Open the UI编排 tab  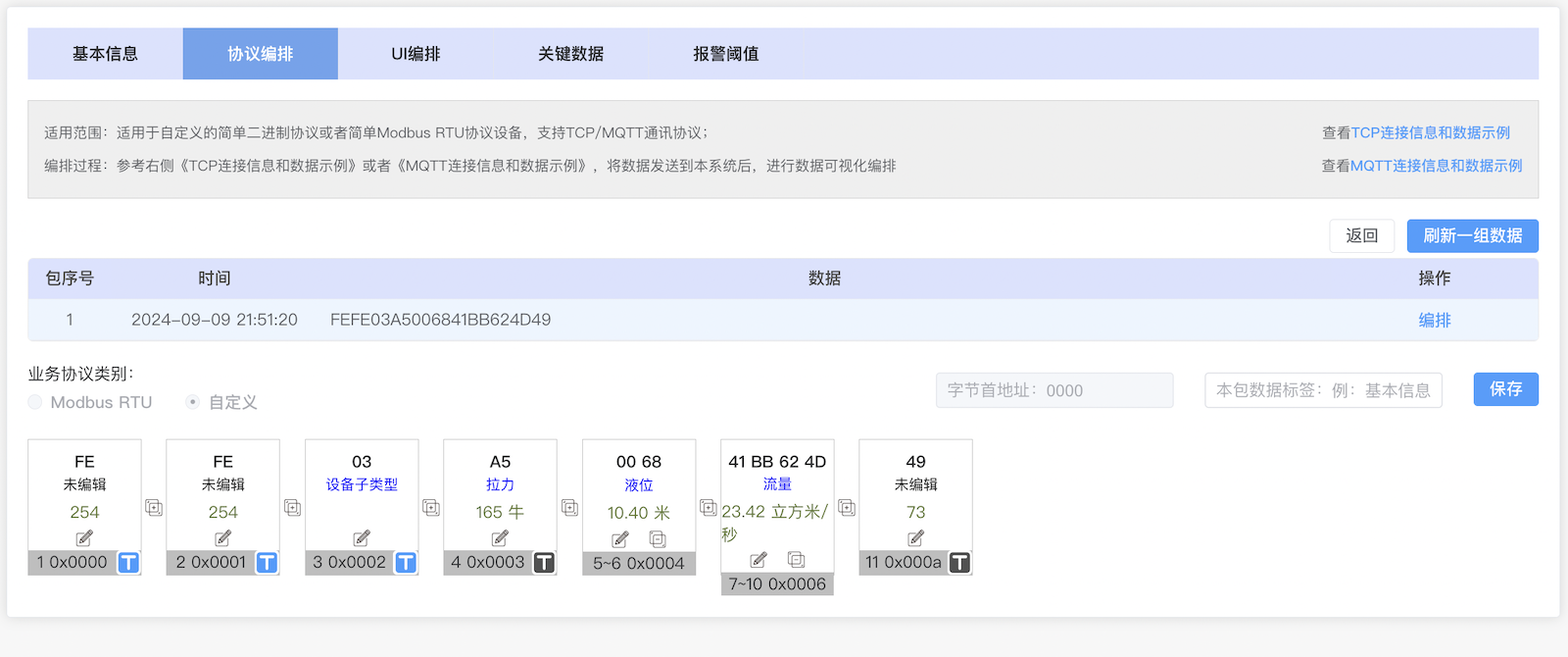coord(416,54)
